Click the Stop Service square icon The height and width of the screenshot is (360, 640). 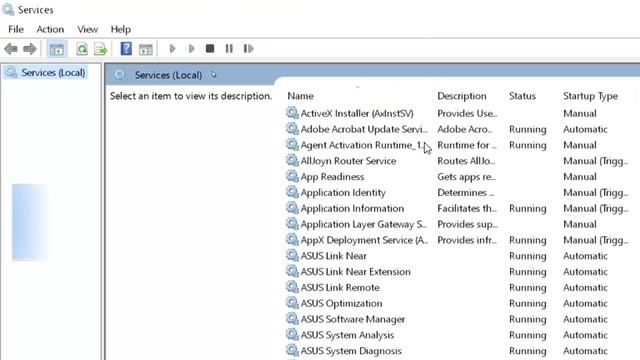point(210,49)
